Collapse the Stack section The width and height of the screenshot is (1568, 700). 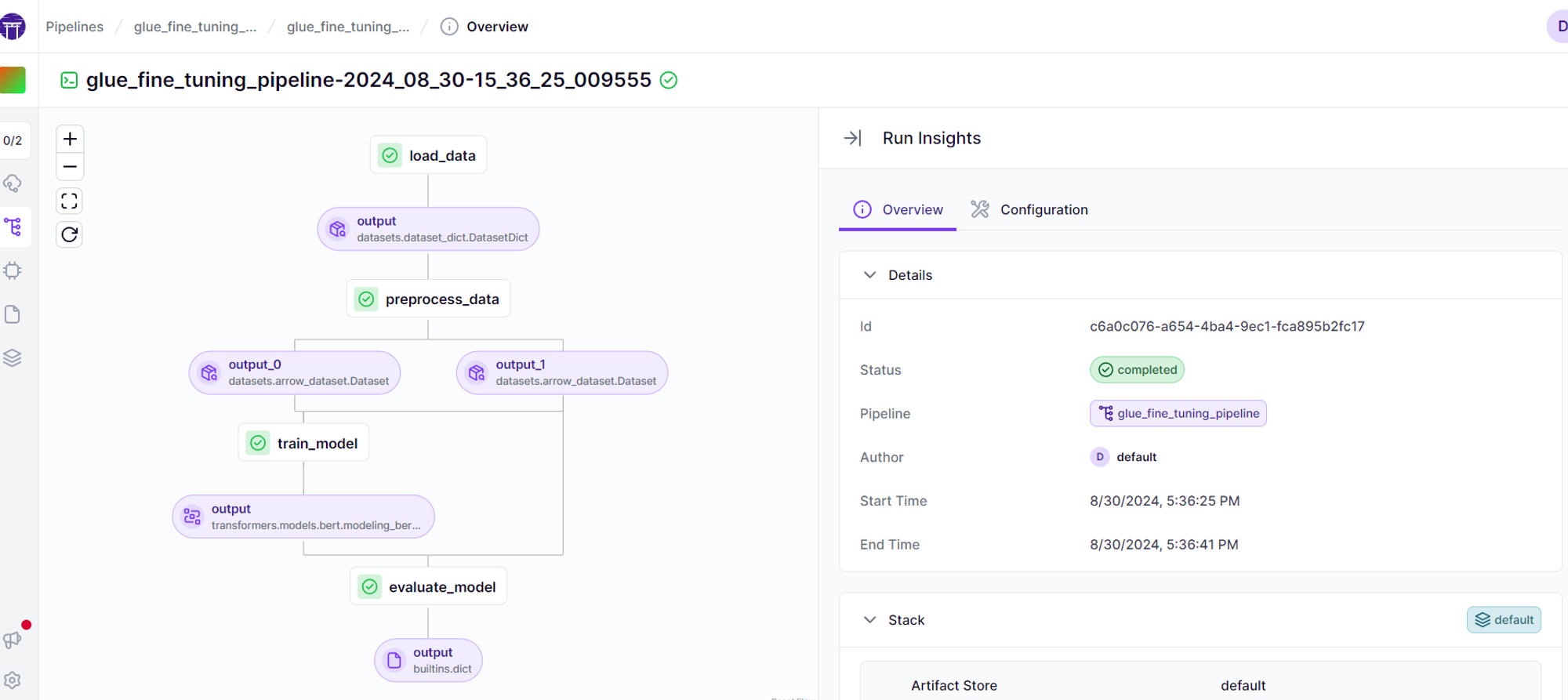(869, 620)
